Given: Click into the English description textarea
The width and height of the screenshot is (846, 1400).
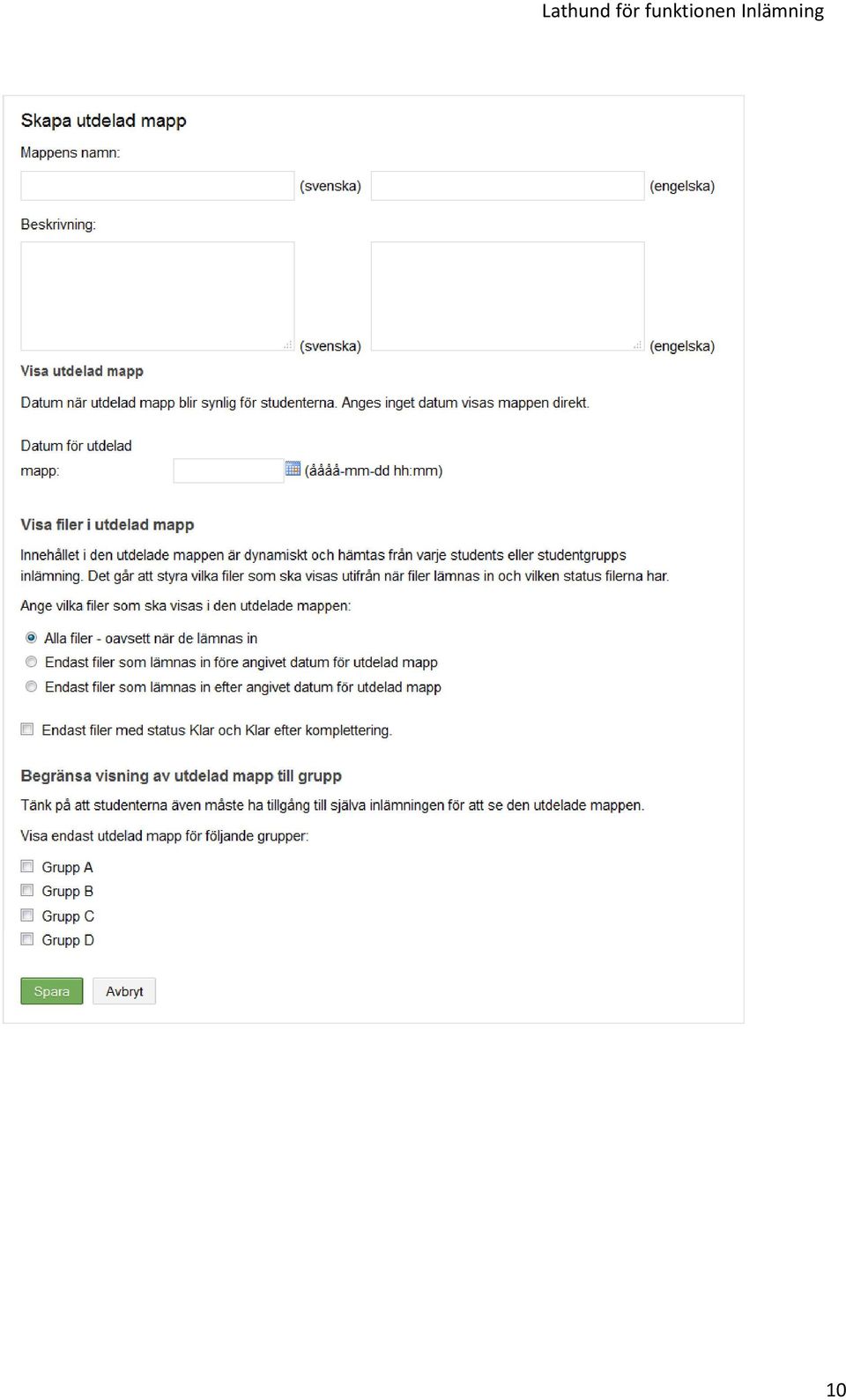Looking at the screenshot, I should [x=508, y=296].
